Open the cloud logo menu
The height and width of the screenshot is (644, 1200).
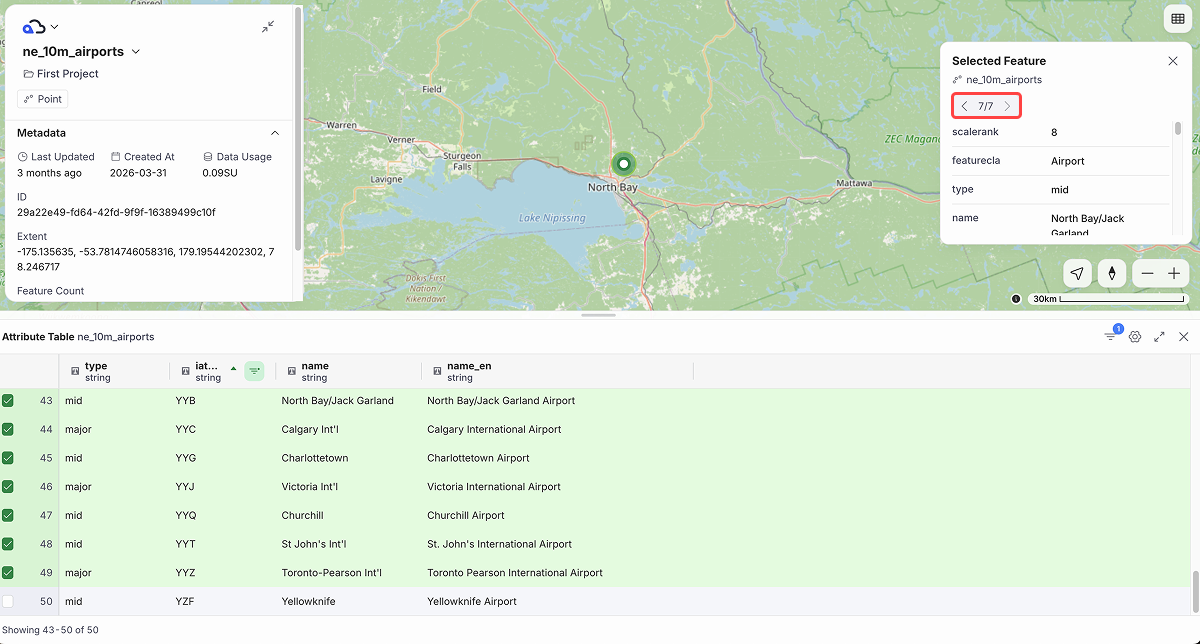pyautogui.click(x=40, y=27)
